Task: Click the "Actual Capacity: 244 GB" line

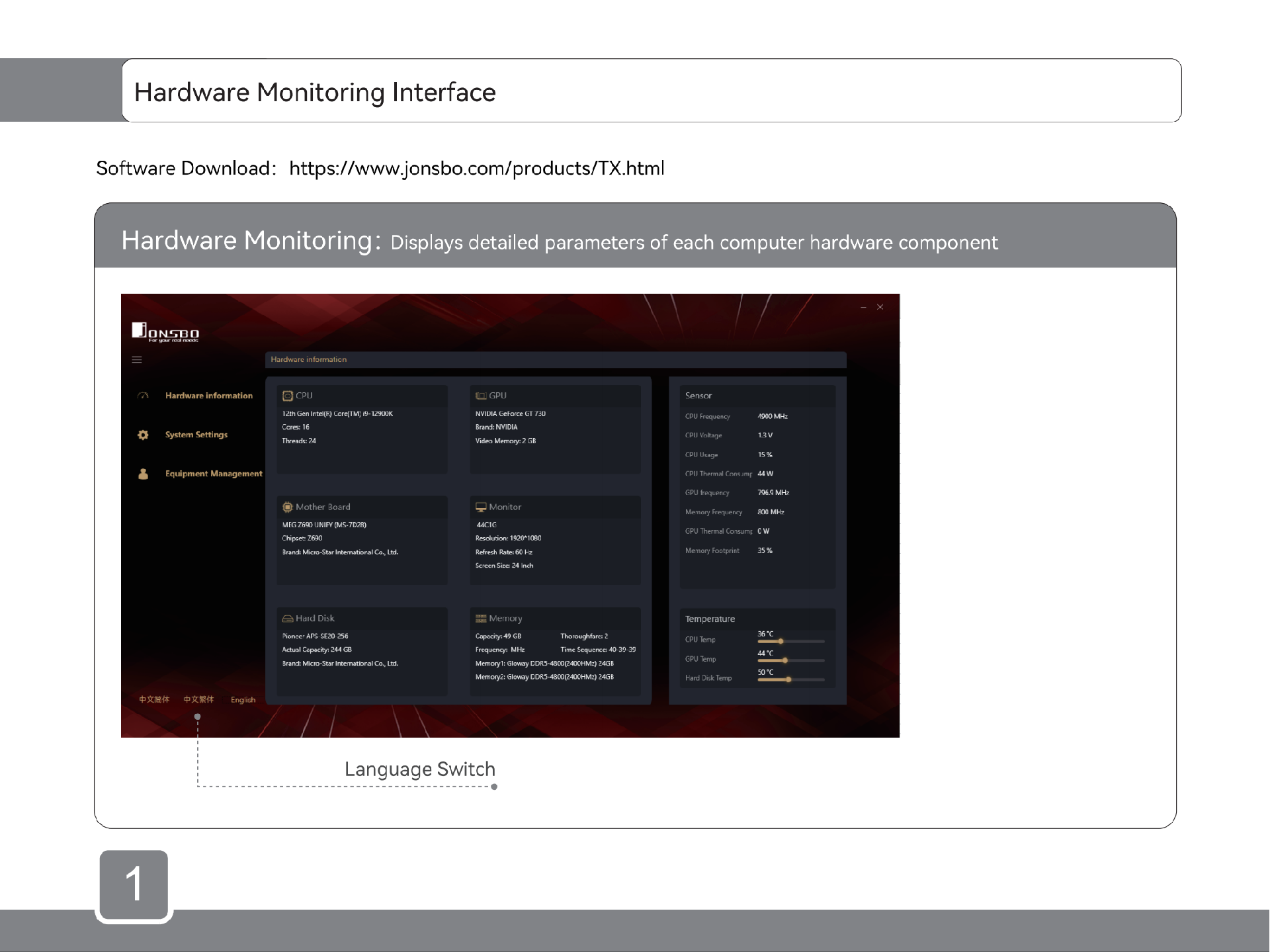Action: [x=317, y=650]
